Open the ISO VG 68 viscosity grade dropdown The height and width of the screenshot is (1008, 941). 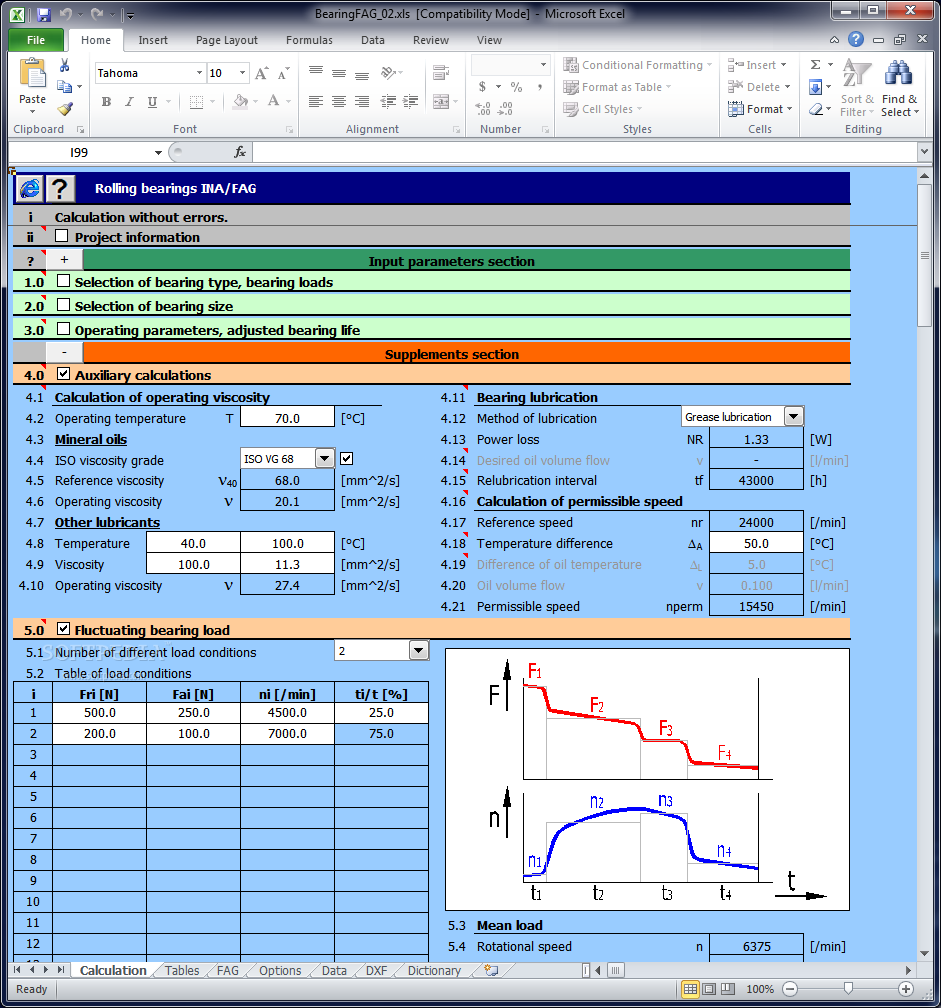325,458
